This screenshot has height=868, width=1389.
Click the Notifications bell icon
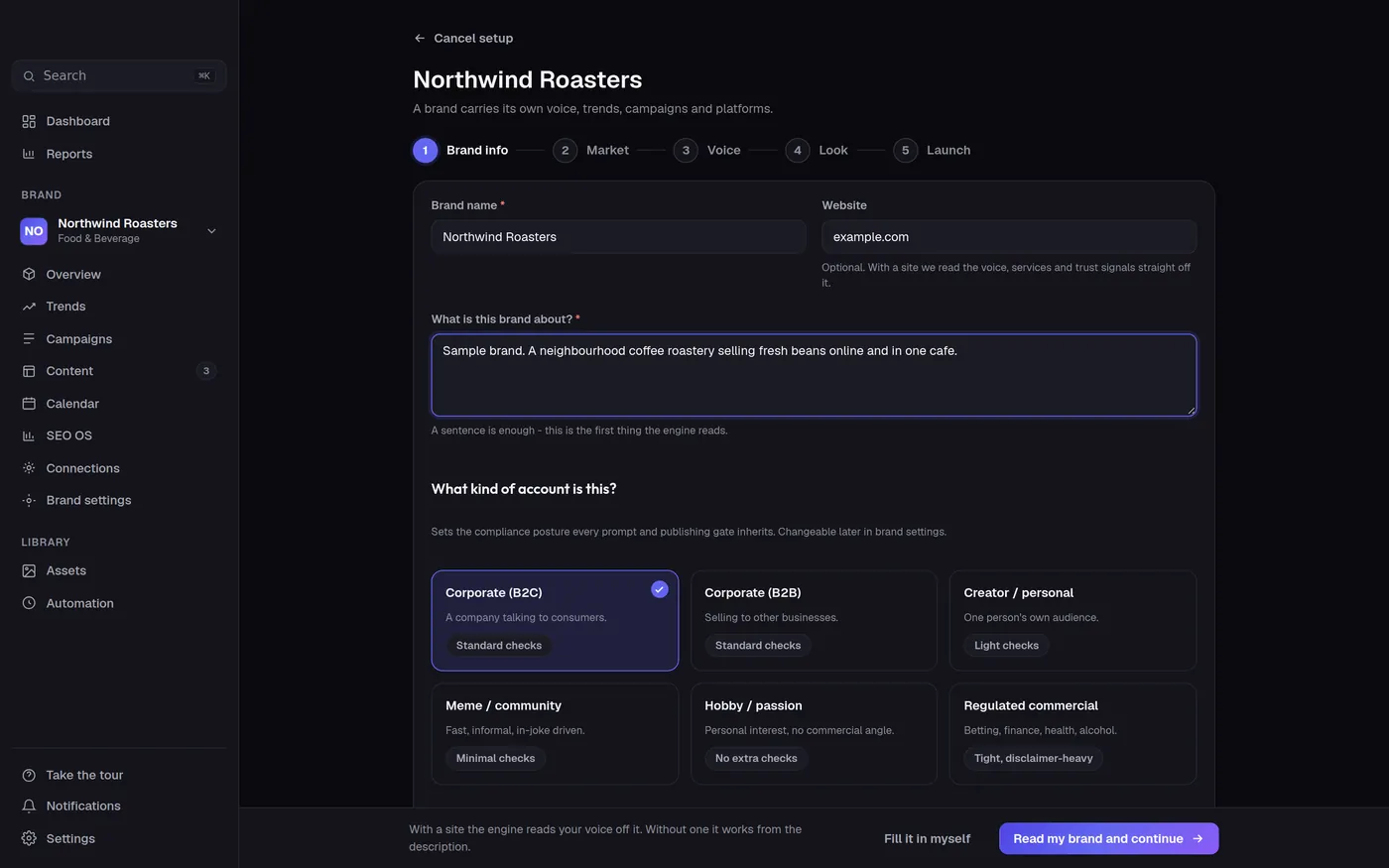click(x=29, y=806)
